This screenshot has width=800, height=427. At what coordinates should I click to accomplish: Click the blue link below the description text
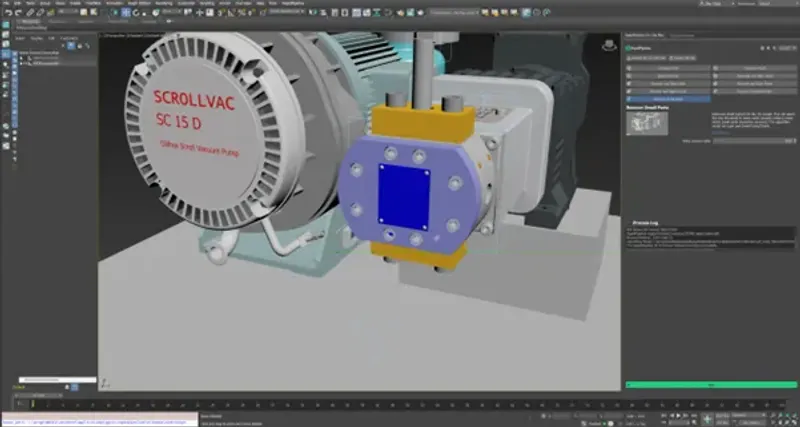[720, 133]
